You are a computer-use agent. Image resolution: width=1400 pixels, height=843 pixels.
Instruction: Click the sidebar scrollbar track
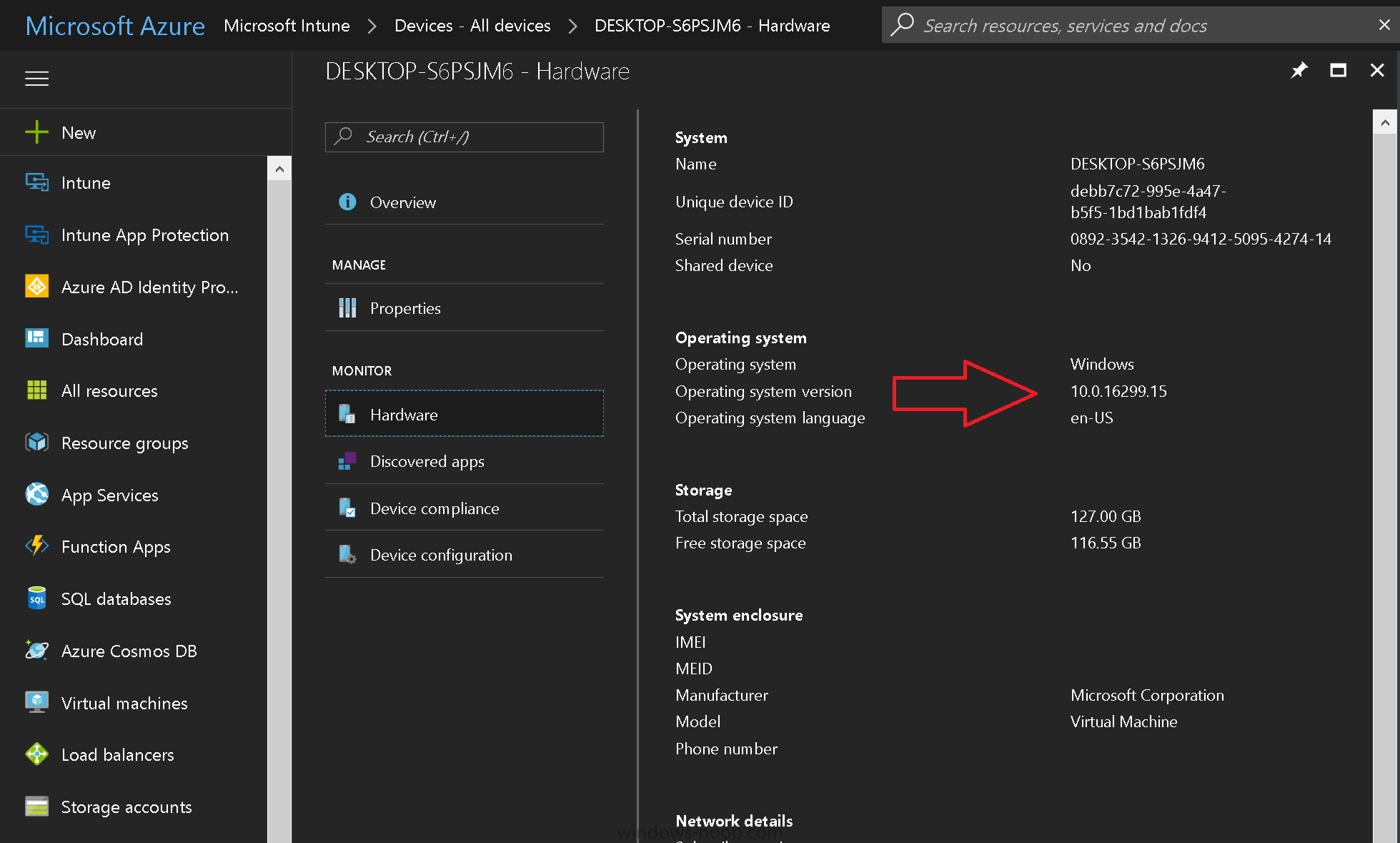(x=279, y=511)
